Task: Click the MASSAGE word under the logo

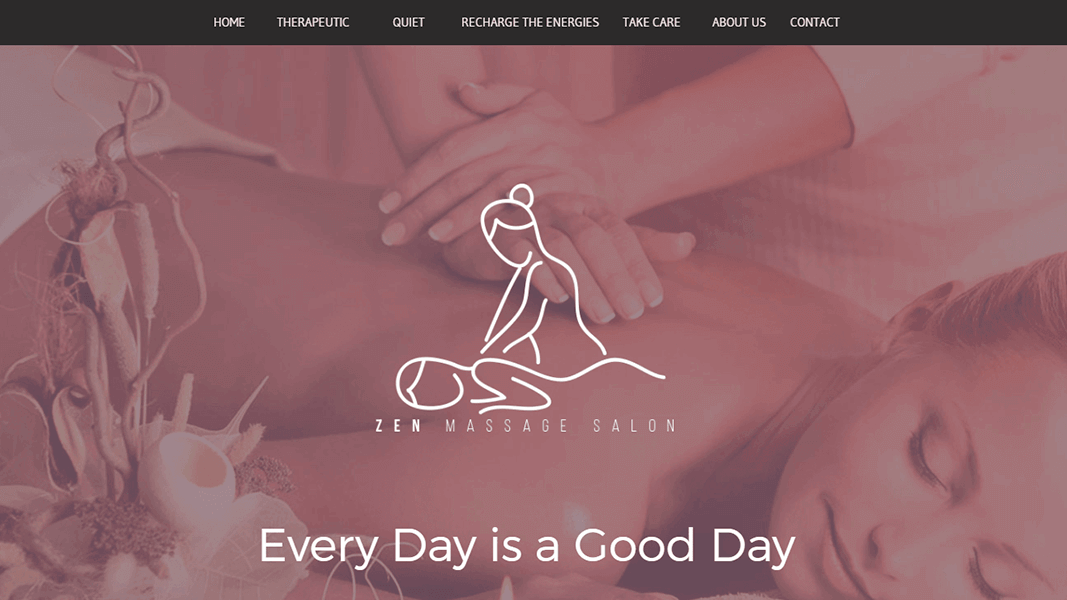Action: click(507, 426)
